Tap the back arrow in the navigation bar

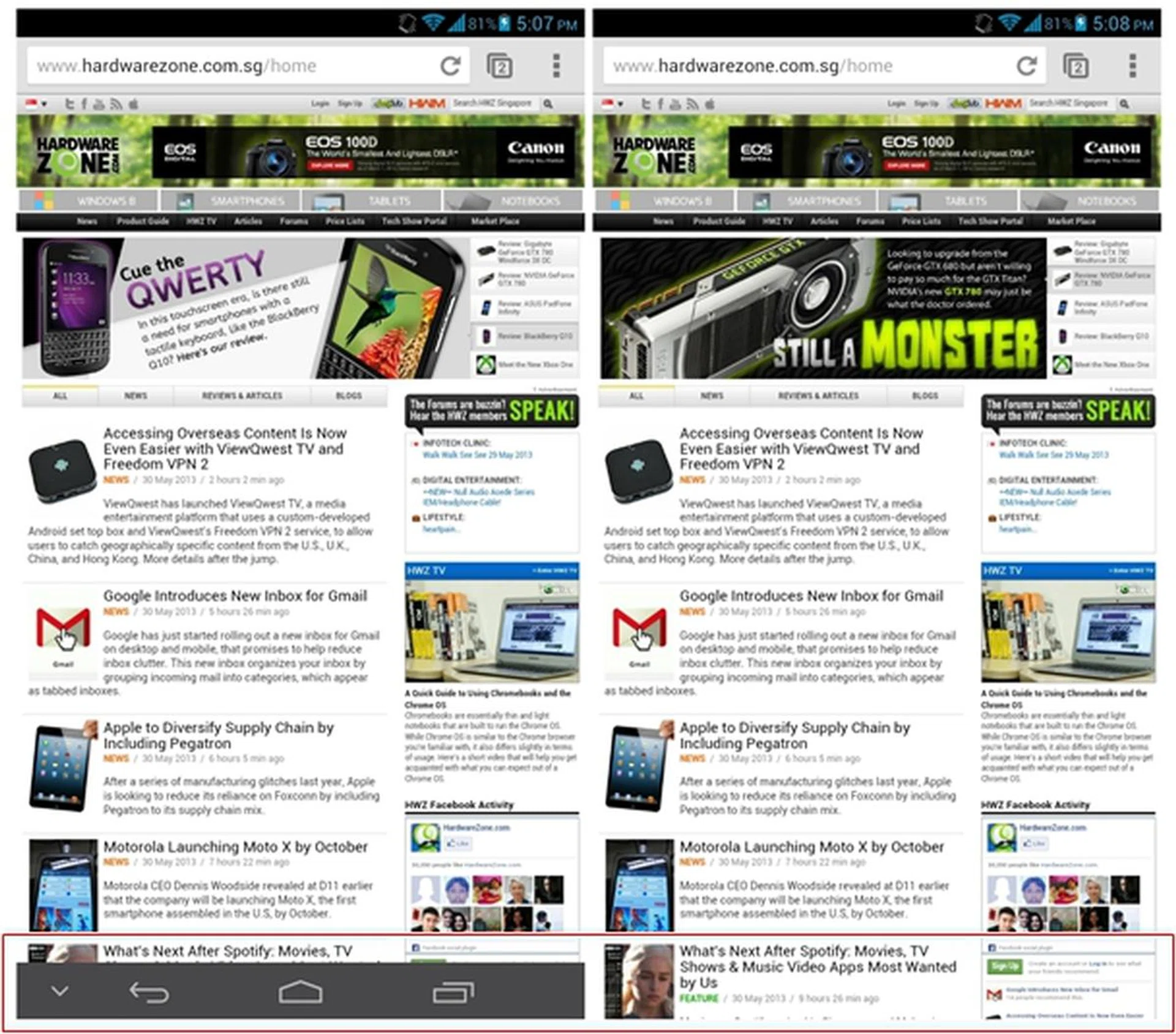click(149, 992)
